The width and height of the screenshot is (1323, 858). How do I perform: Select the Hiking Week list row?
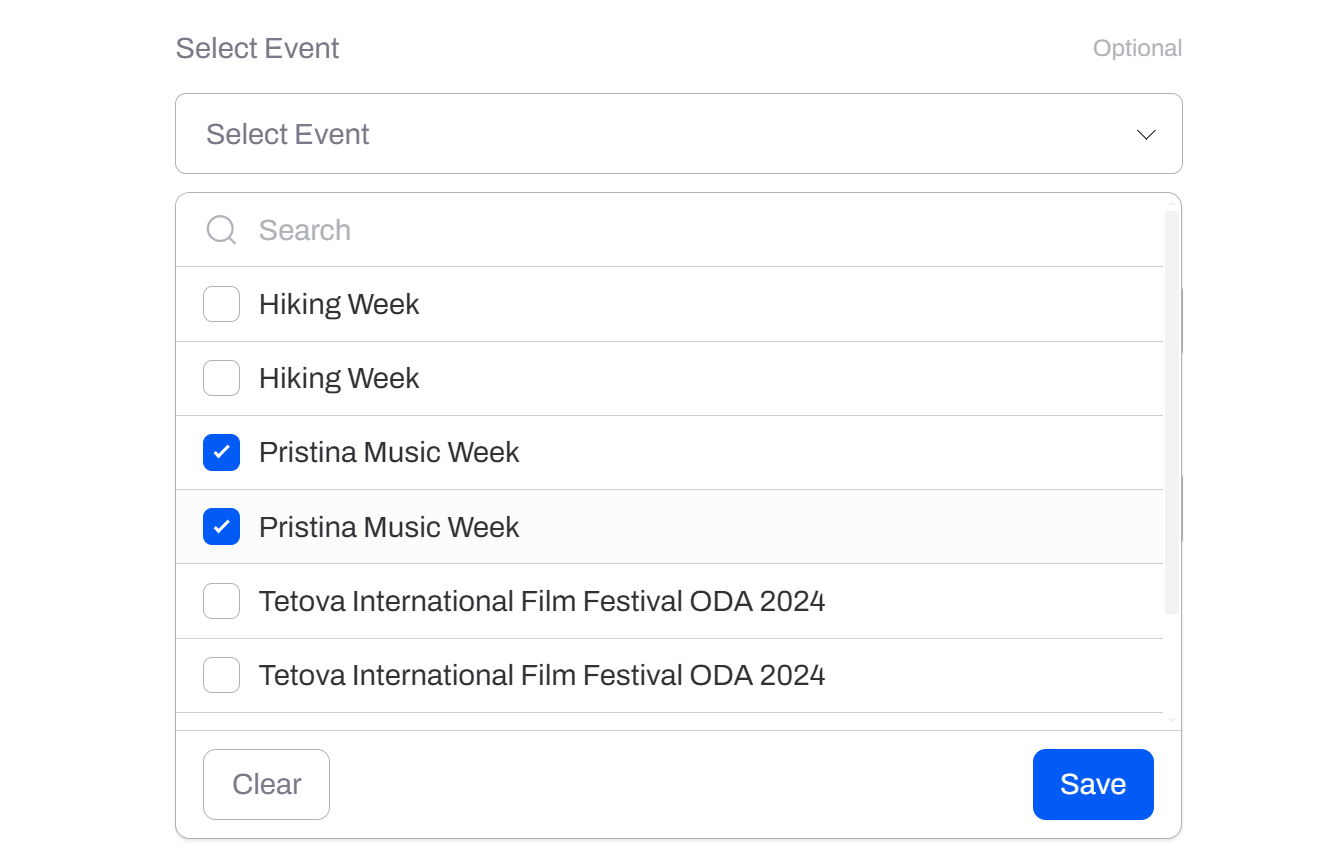(339, 304)
